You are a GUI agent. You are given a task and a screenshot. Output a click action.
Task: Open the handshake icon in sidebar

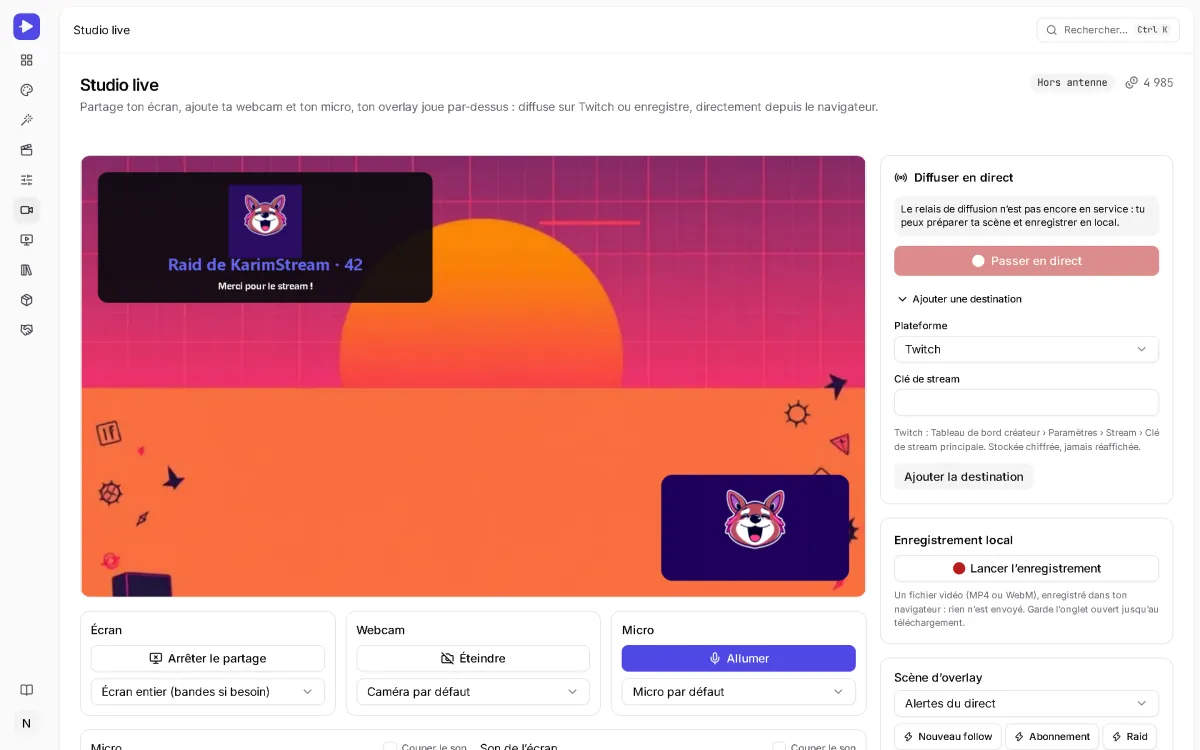(x=27, y=330)
